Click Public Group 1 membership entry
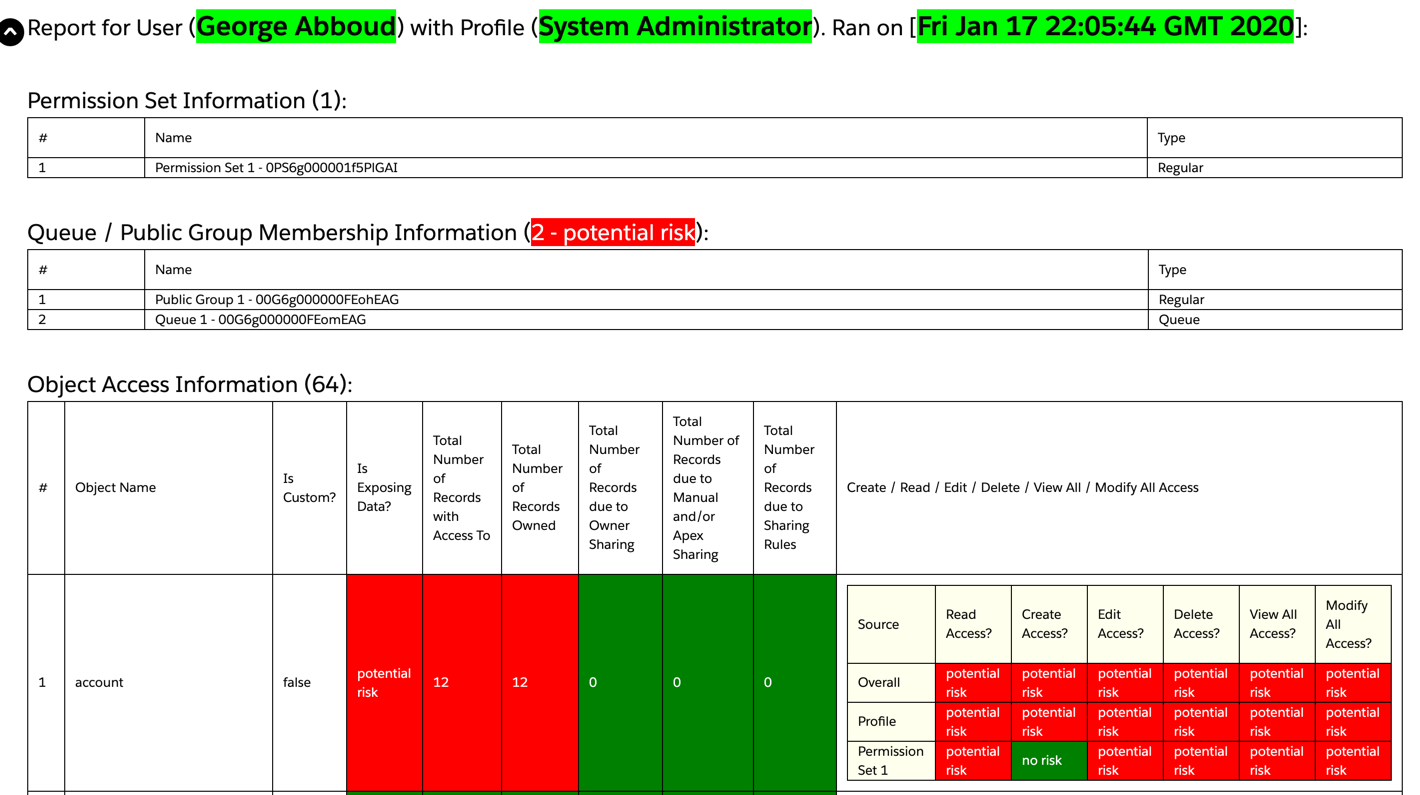 coord(276,299)
